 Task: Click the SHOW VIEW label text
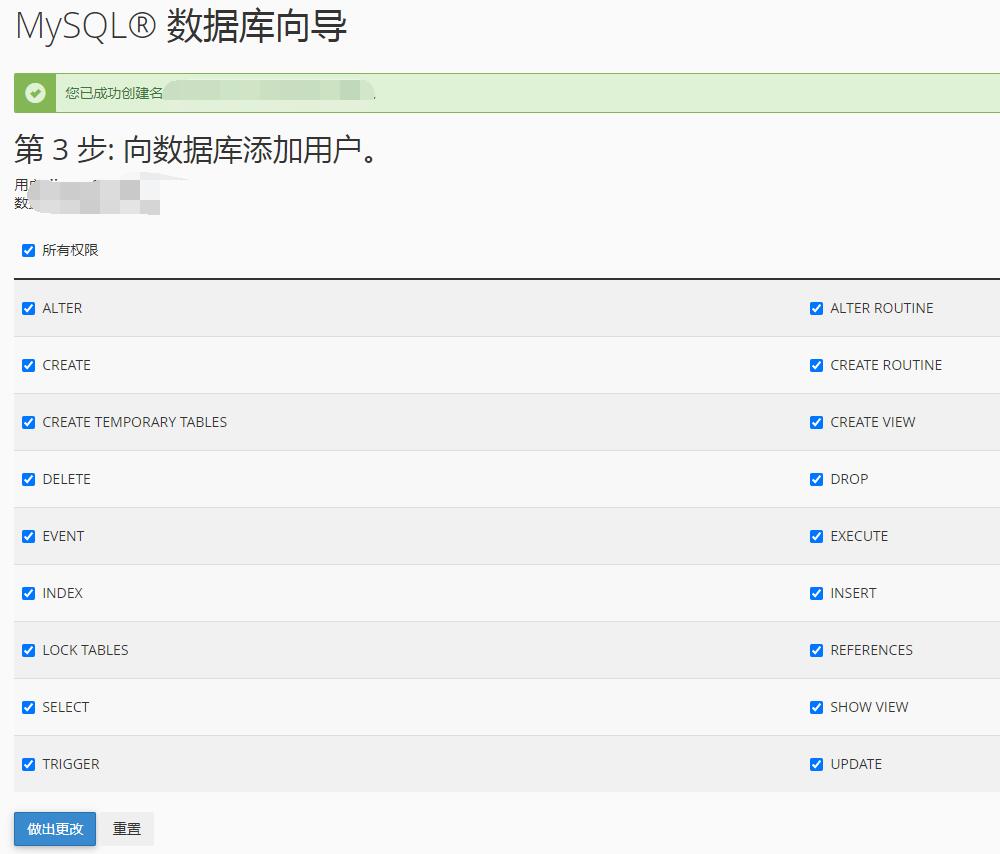869,707
